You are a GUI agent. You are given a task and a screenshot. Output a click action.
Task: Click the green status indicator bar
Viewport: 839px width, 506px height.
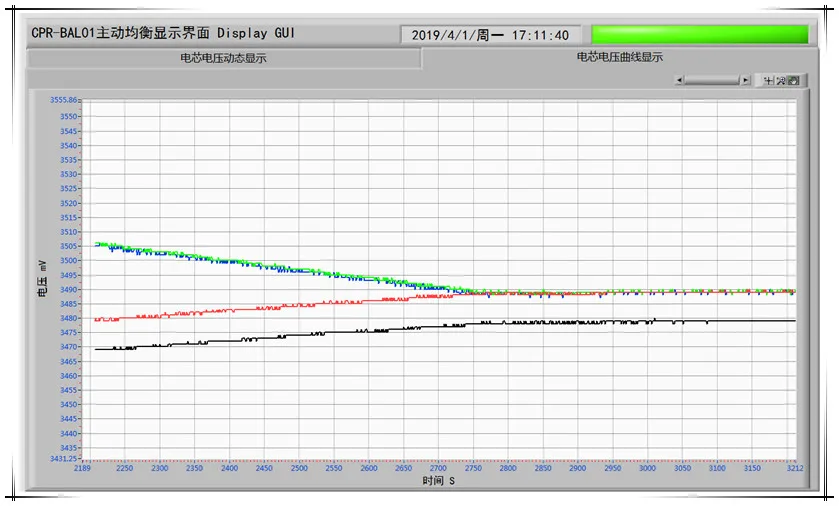coord(700,35)
